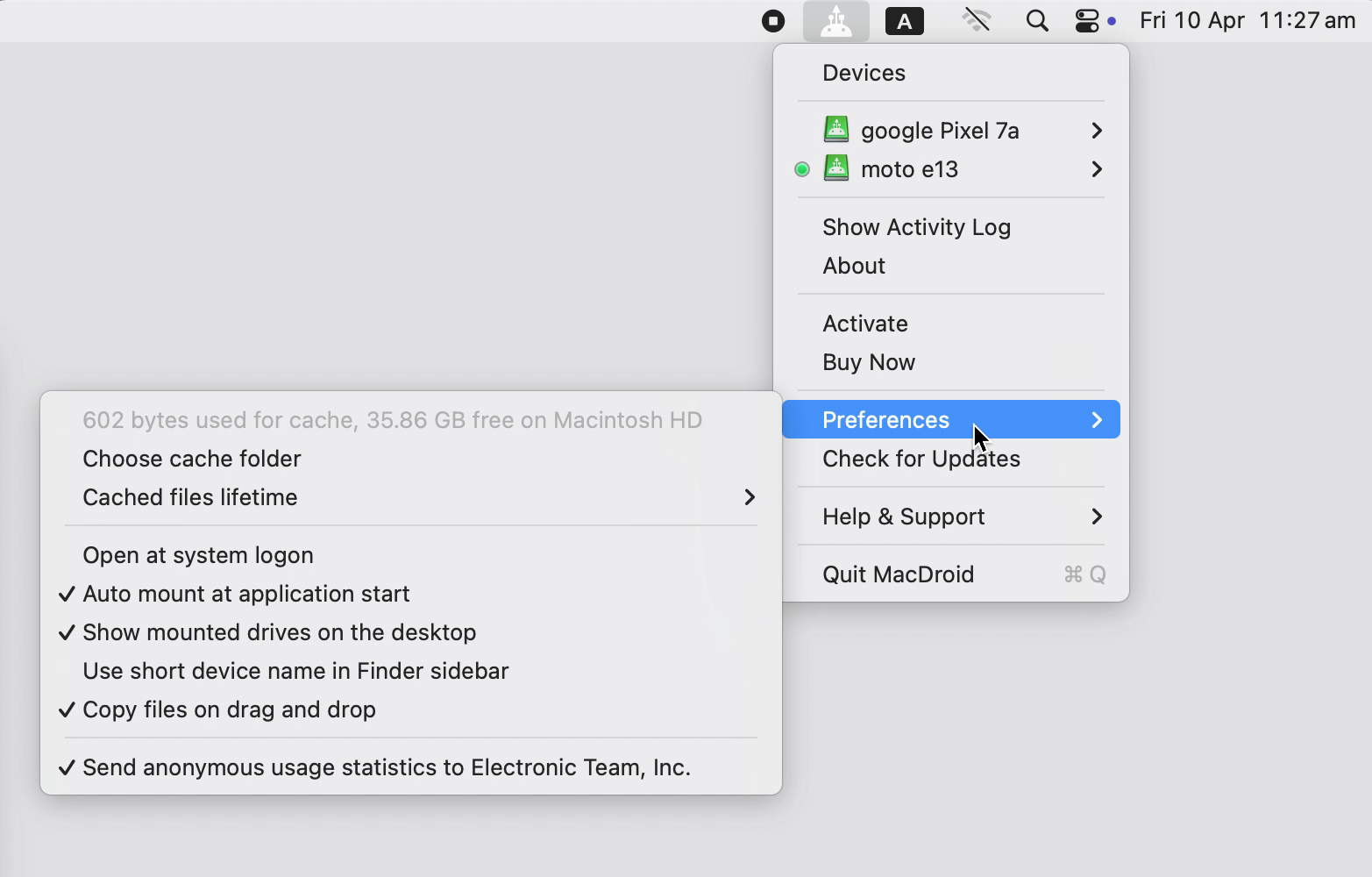Viewport: 1372px width, 877px height.
Task: Select the Preferences menu entry
Action: (951, 419)
